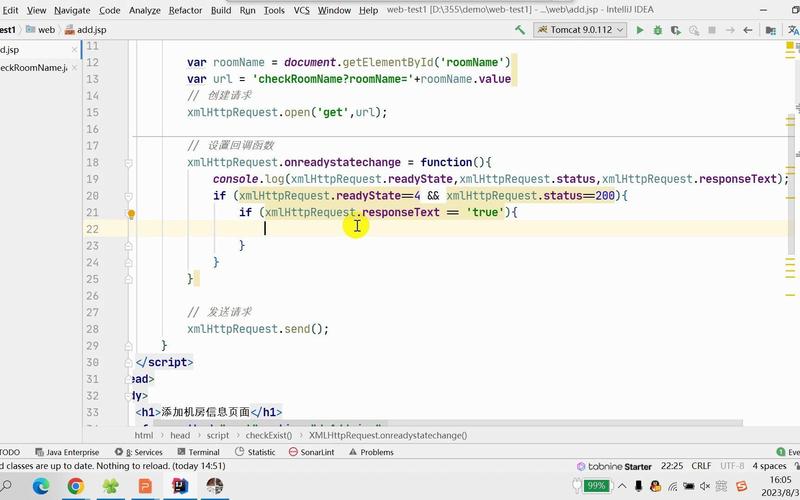The height and width of the screenshot is (500, 800).
Task: Click the yellow inspection indicator at top right
Action: [x=790, y=46]
